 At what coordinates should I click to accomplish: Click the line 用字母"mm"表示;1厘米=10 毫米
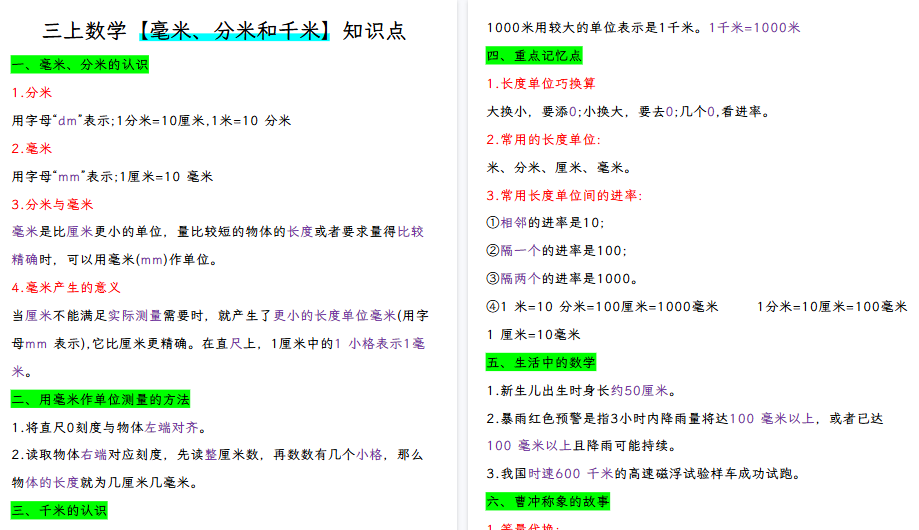(113, 176)
